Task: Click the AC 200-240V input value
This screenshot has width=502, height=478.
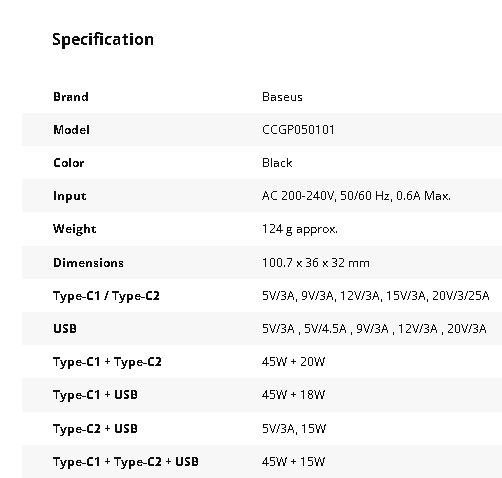Action: click(356, 196)
